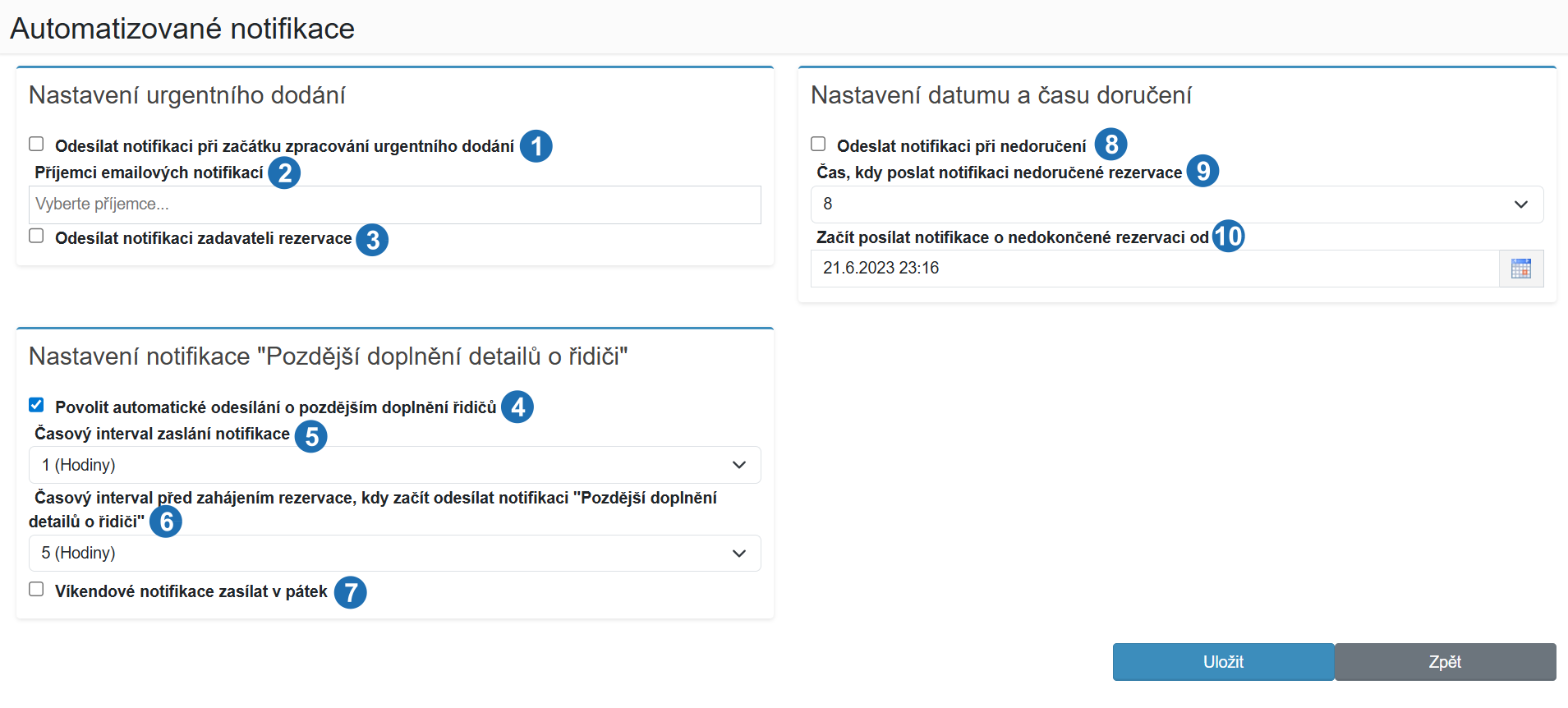Screen dimensions: 1568x708
Task: Open the 1 (Hodiny) interval dropdown
Action: pyautogui.click(x=395, y=465)
